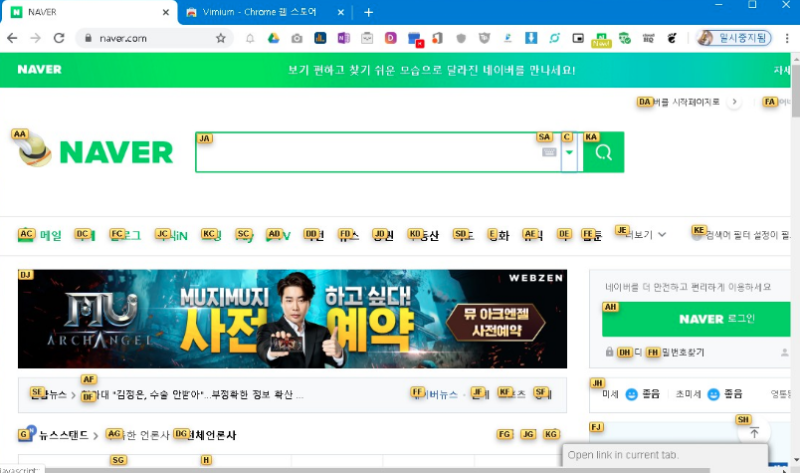Click the scroll-to-top arrow button
800x473 pixels.
point(754,433)
